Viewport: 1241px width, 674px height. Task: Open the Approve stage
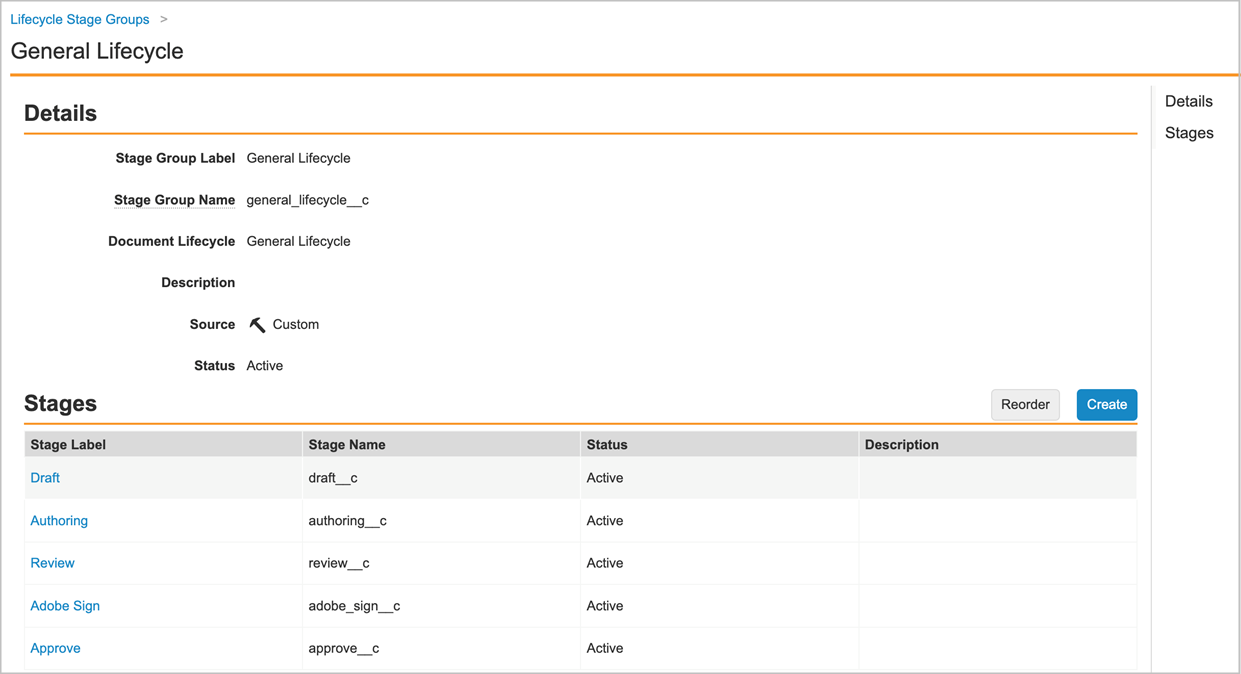point(55,648)
